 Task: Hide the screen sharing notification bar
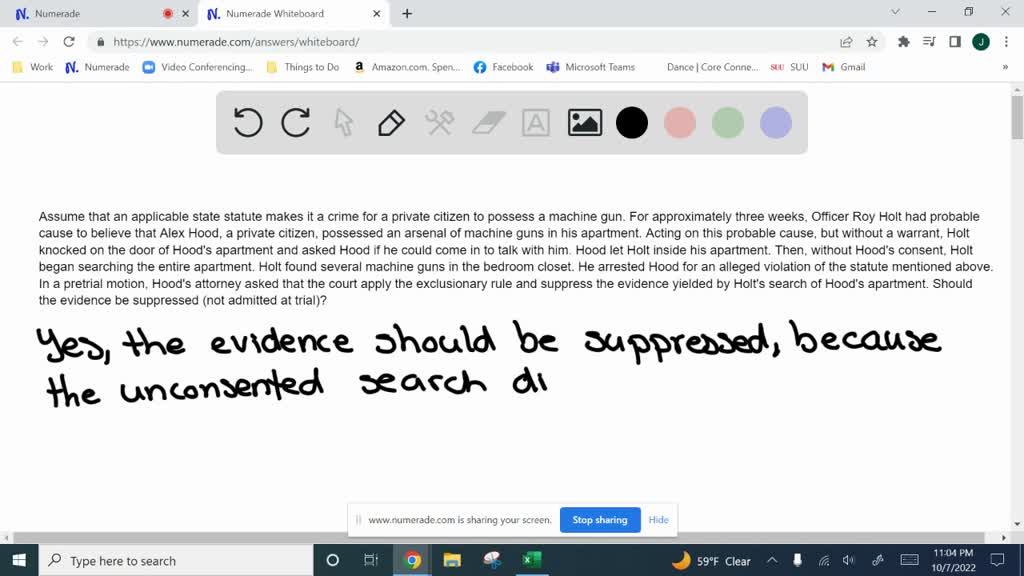click(658, 520)
